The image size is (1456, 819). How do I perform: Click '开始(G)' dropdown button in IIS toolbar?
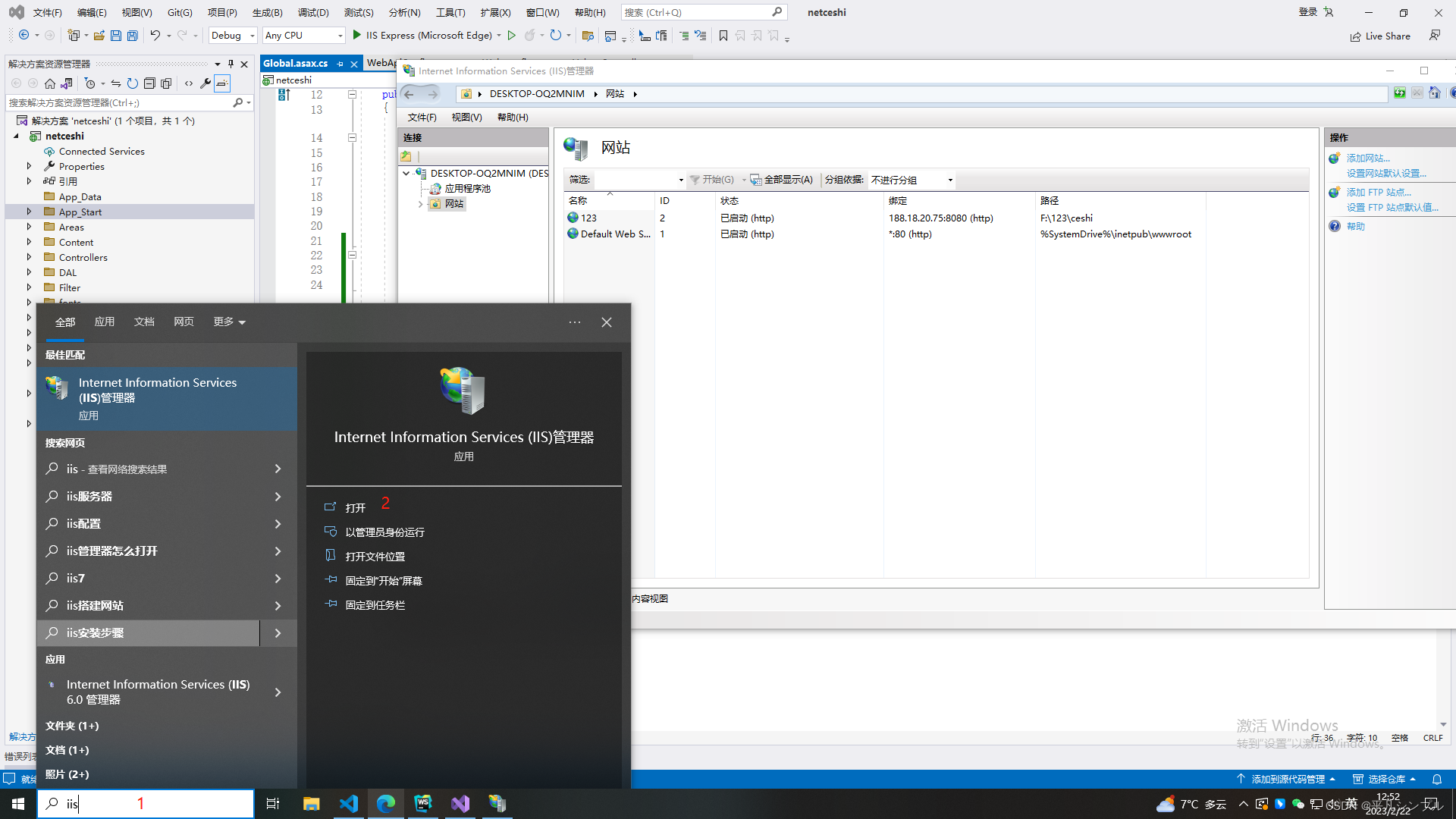click(743, 180)
